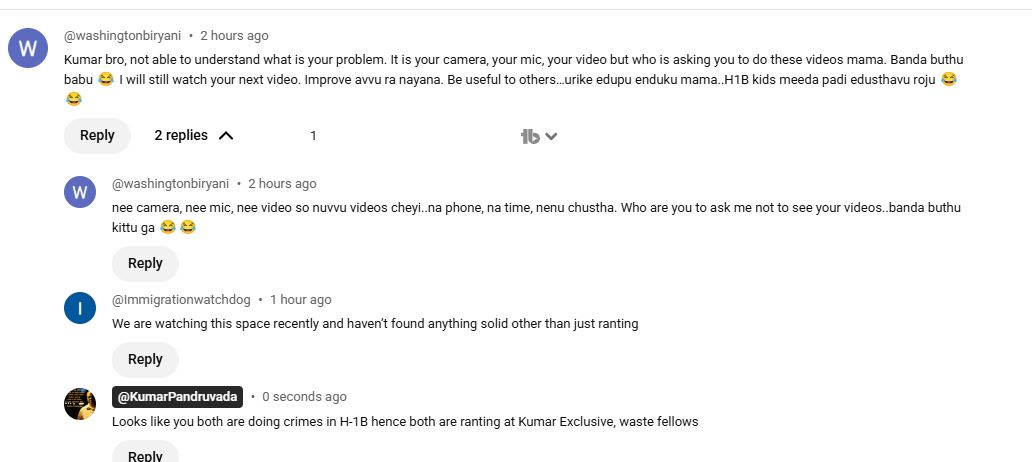Image resolution: width=1032 pixels, height=462 pixels.
Task: Open KumarPandruvada's profile picture
Action: click(80, 404)
